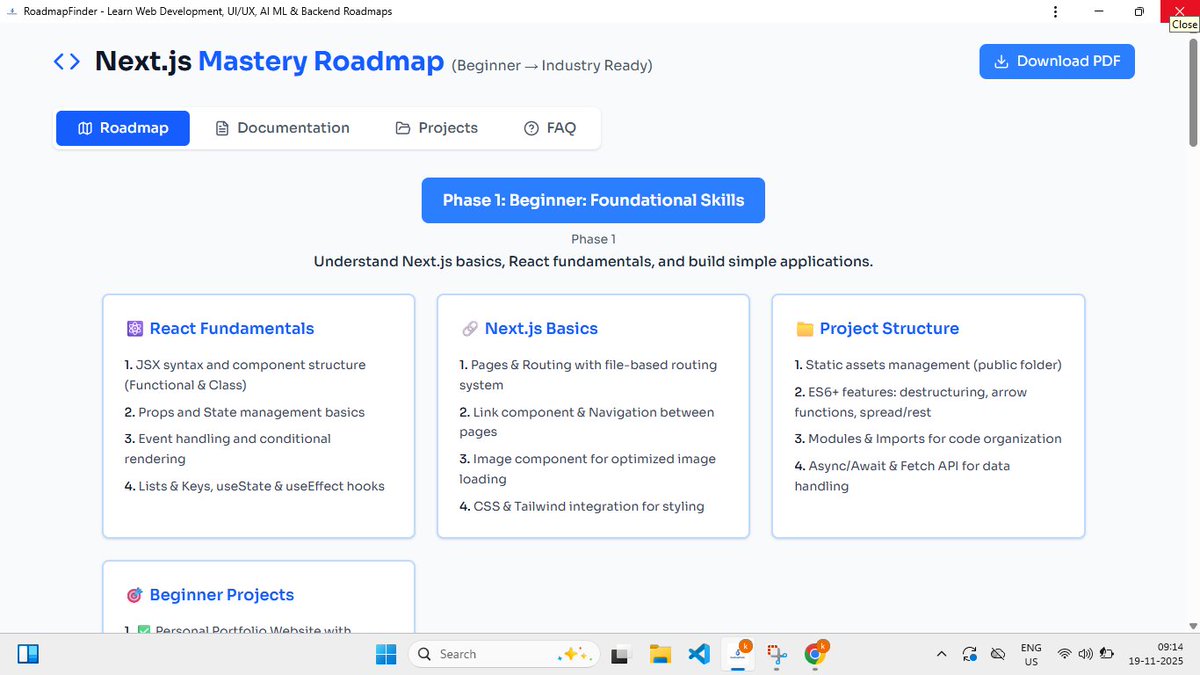Click the Download PDF button
Screen dimensions: 1200x675
pyautogui.click(x=1057, y=61)
